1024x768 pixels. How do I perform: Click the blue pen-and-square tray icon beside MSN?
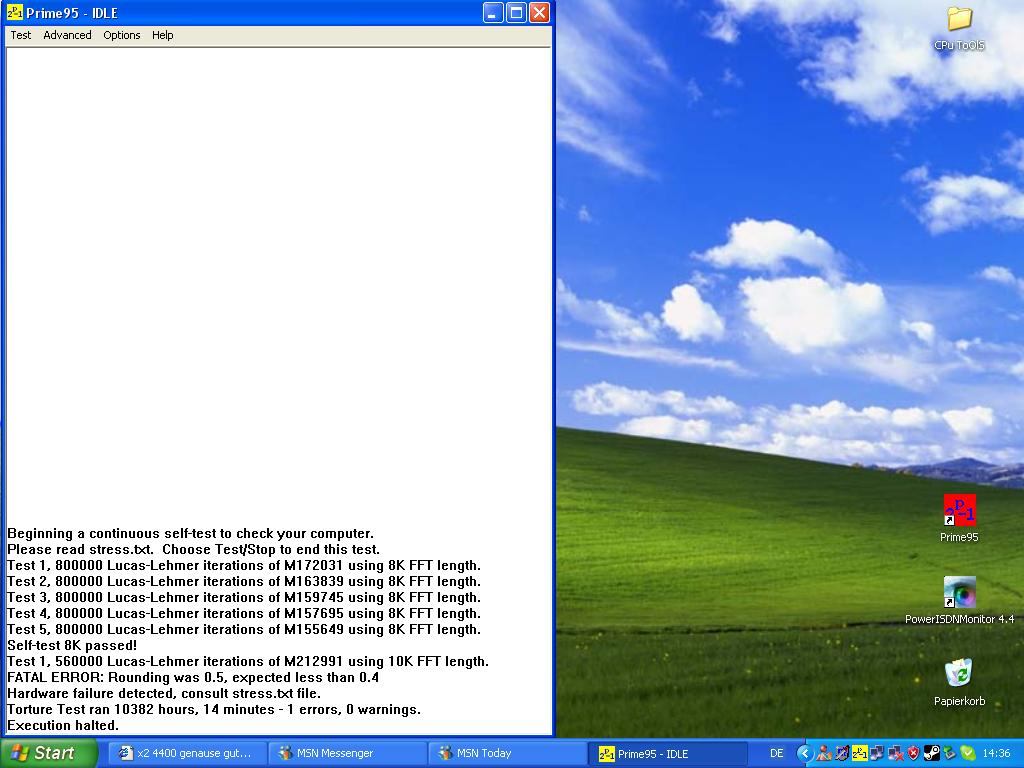tap(842, 753)
